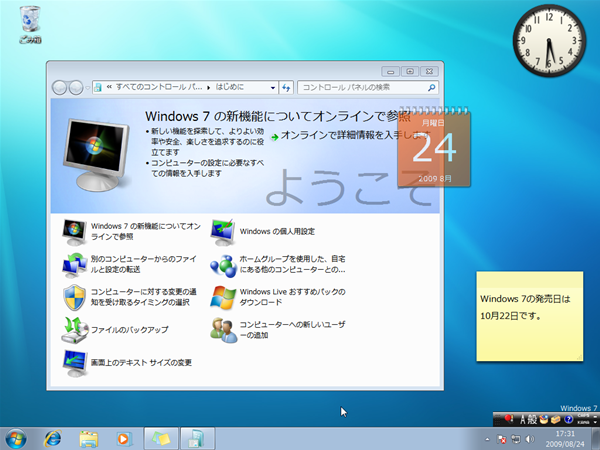Click the すべてのコントロール パ... breadcrumb
The image size is (600, 450).
tap(159, 87)
